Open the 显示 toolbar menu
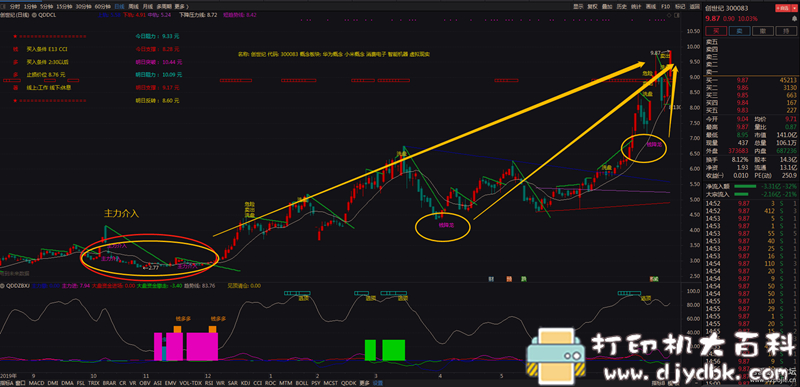 coord(578,7)
